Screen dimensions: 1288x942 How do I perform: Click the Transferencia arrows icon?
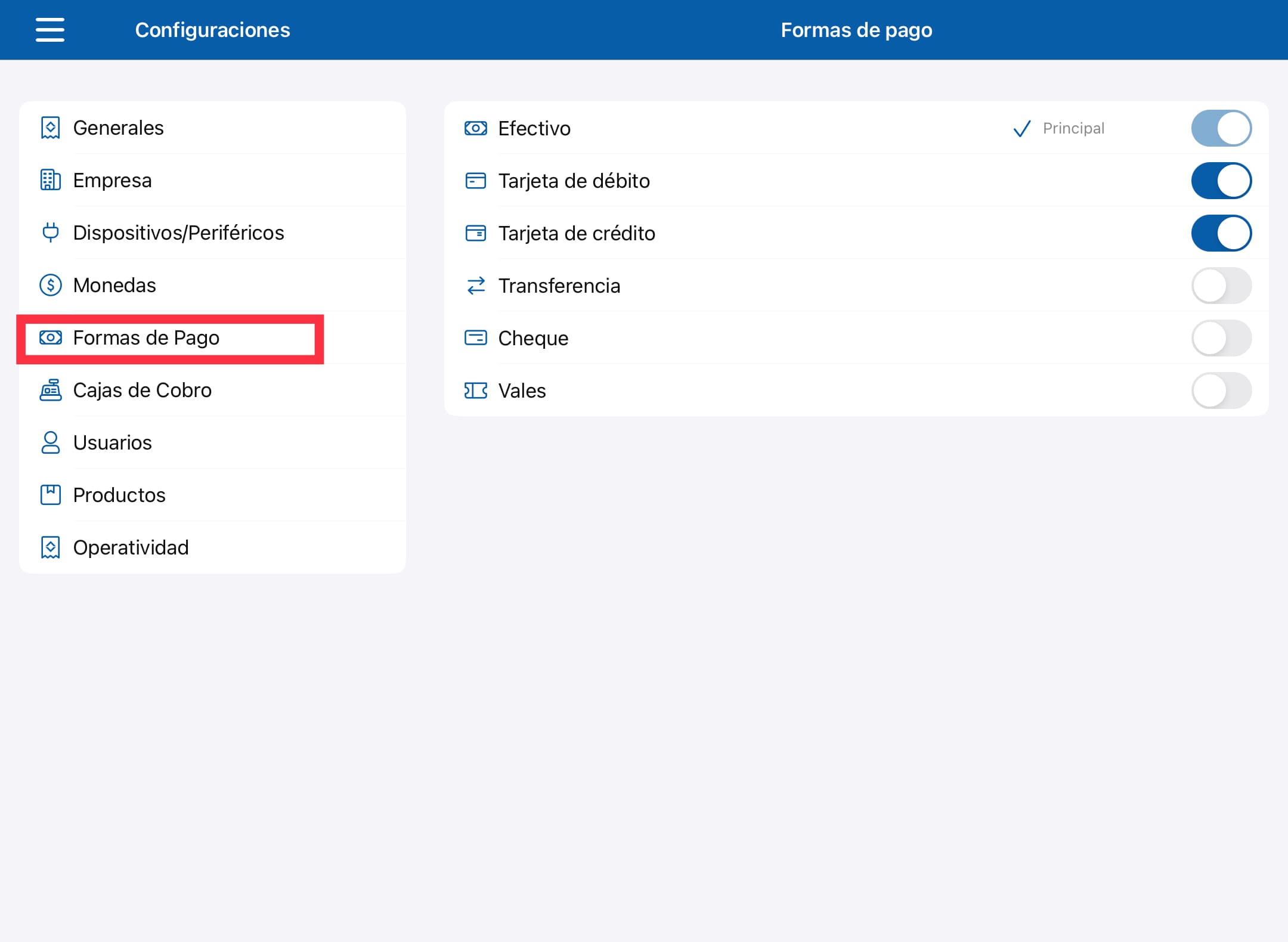[476, 286]
